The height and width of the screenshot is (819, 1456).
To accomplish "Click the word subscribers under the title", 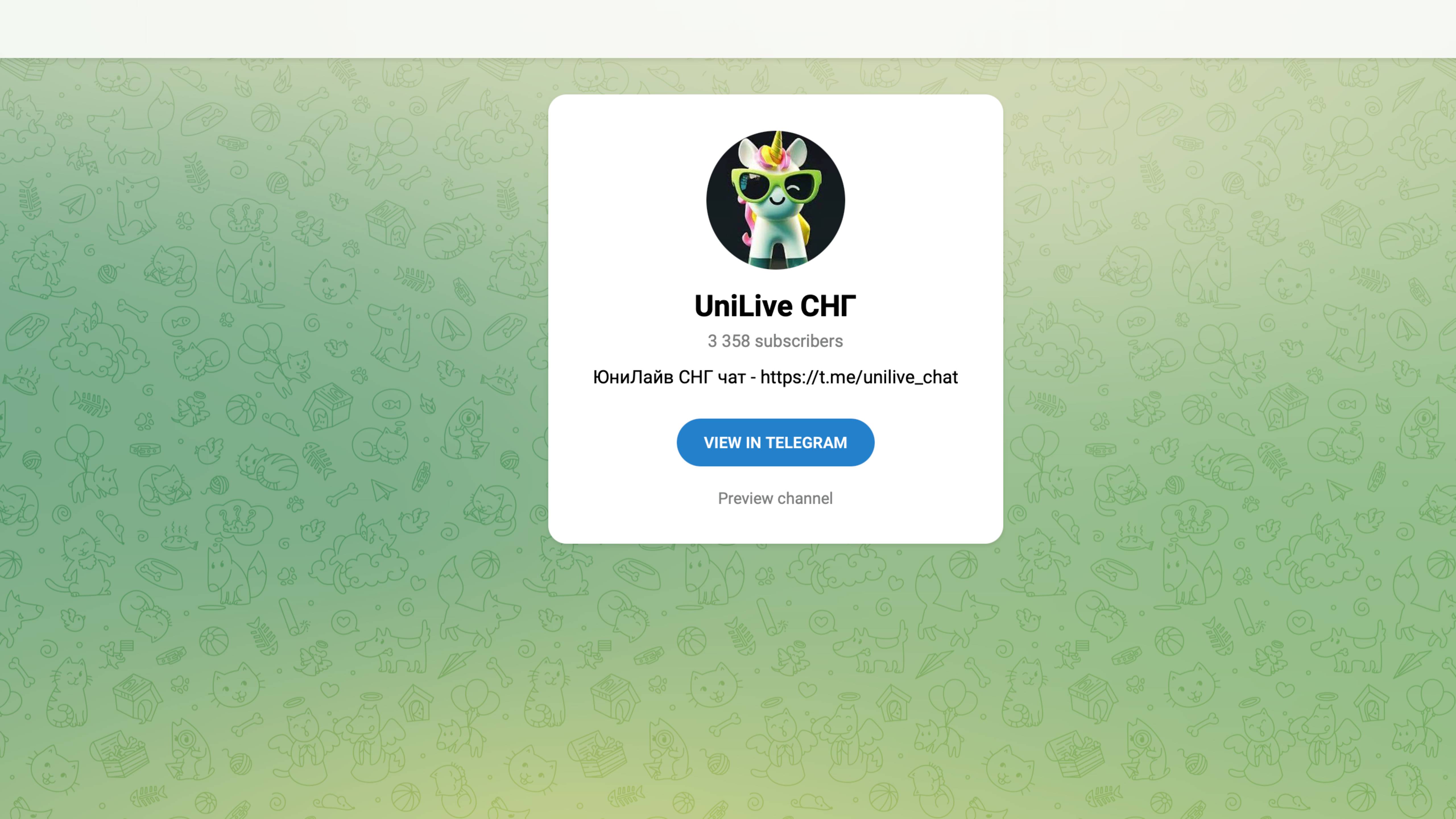I will pyautogui.click(x=799, y=341).
